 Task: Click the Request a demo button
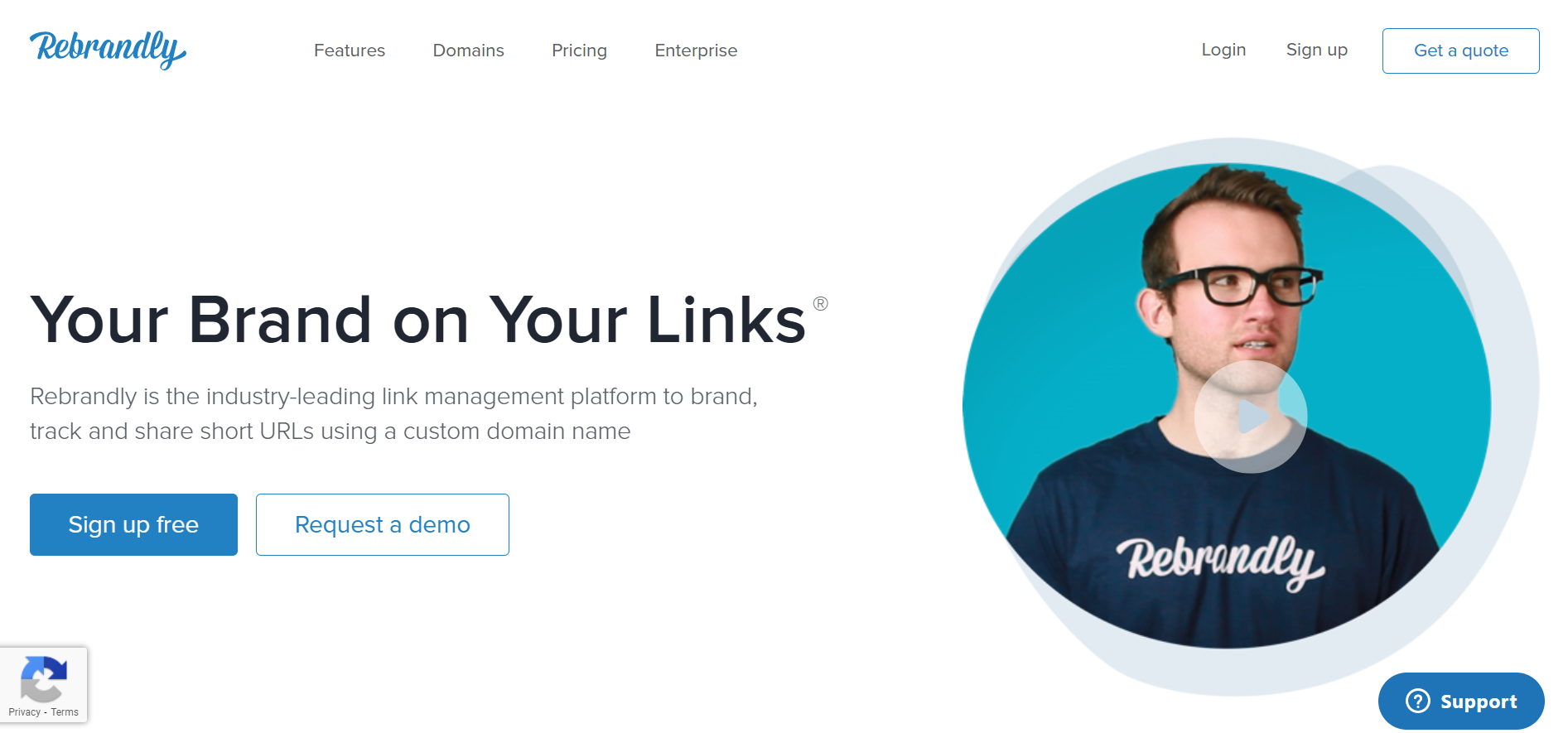coord(383,524)
